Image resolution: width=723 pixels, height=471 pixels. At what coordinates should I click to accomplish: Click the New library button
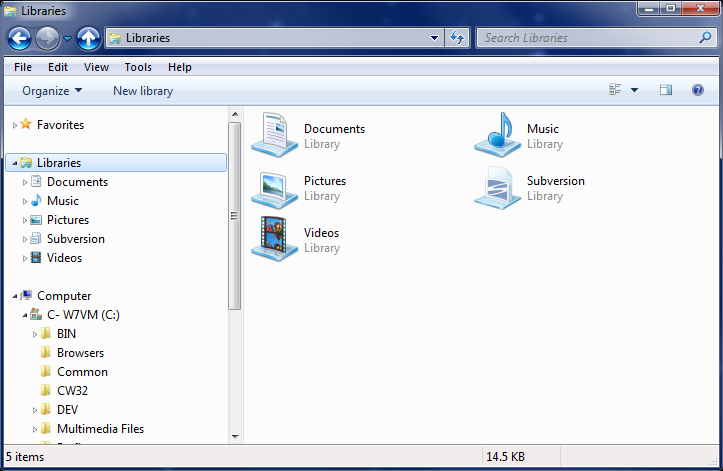[x=143, y=91]
